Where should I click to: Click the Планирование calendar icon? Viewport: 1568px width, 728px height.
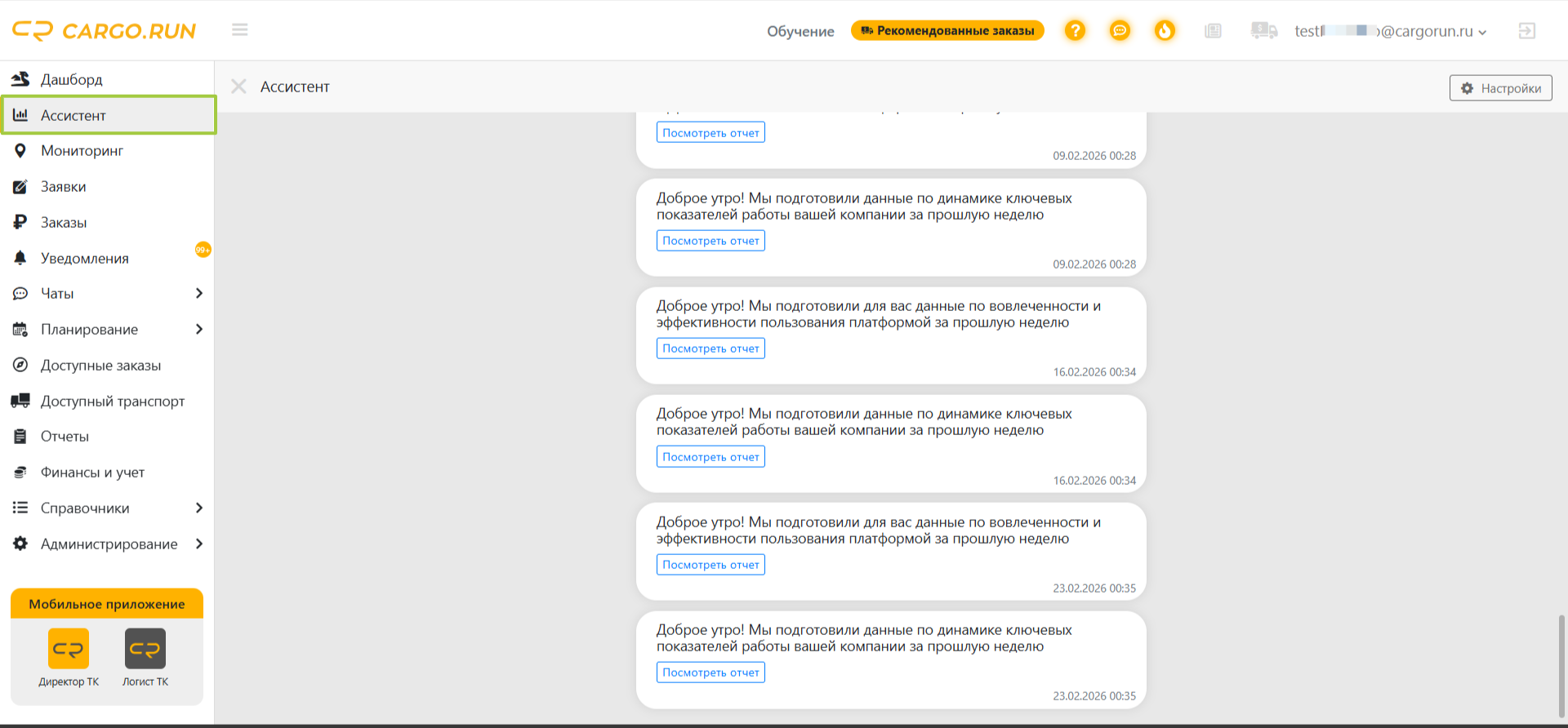point(20,329)
